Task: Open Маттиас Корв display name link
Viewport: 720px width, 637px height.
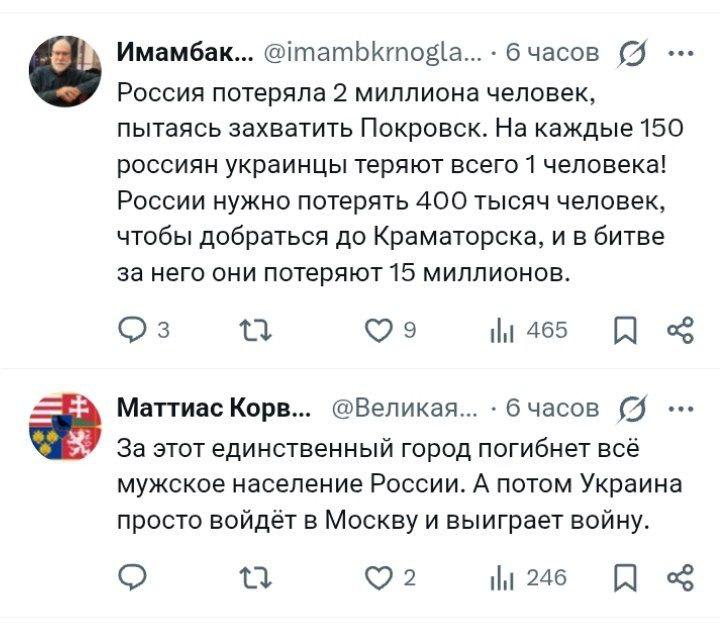Action: (214, 407)
